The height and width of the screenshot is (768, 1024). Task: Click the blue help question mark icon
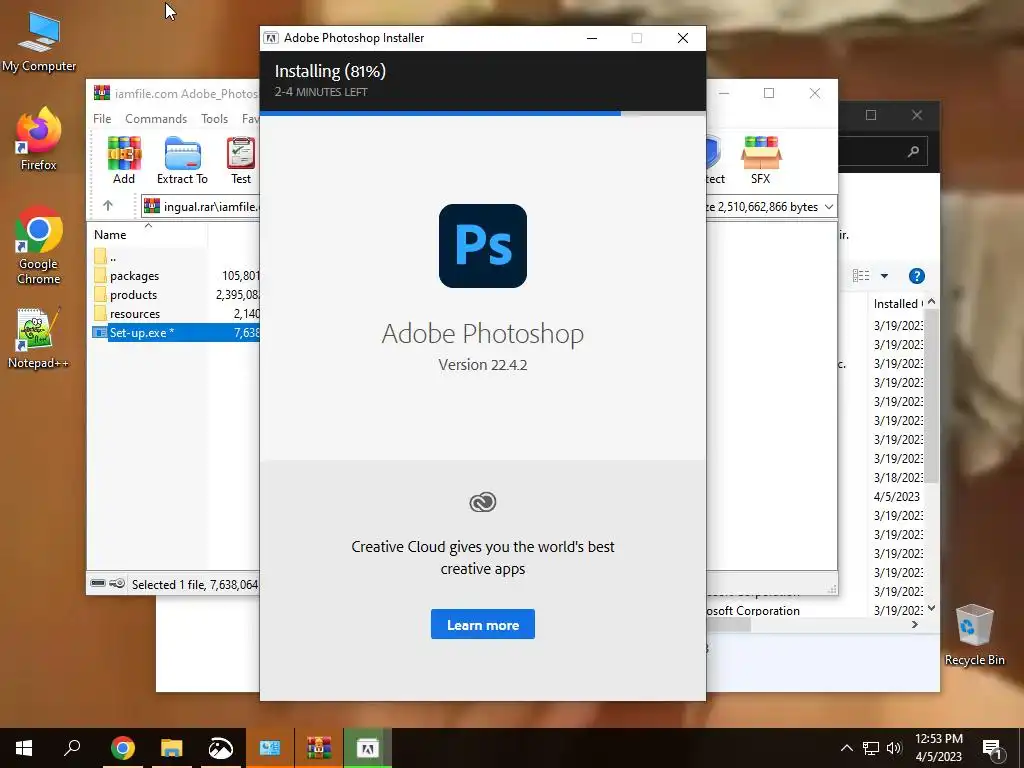pos(916,276)
